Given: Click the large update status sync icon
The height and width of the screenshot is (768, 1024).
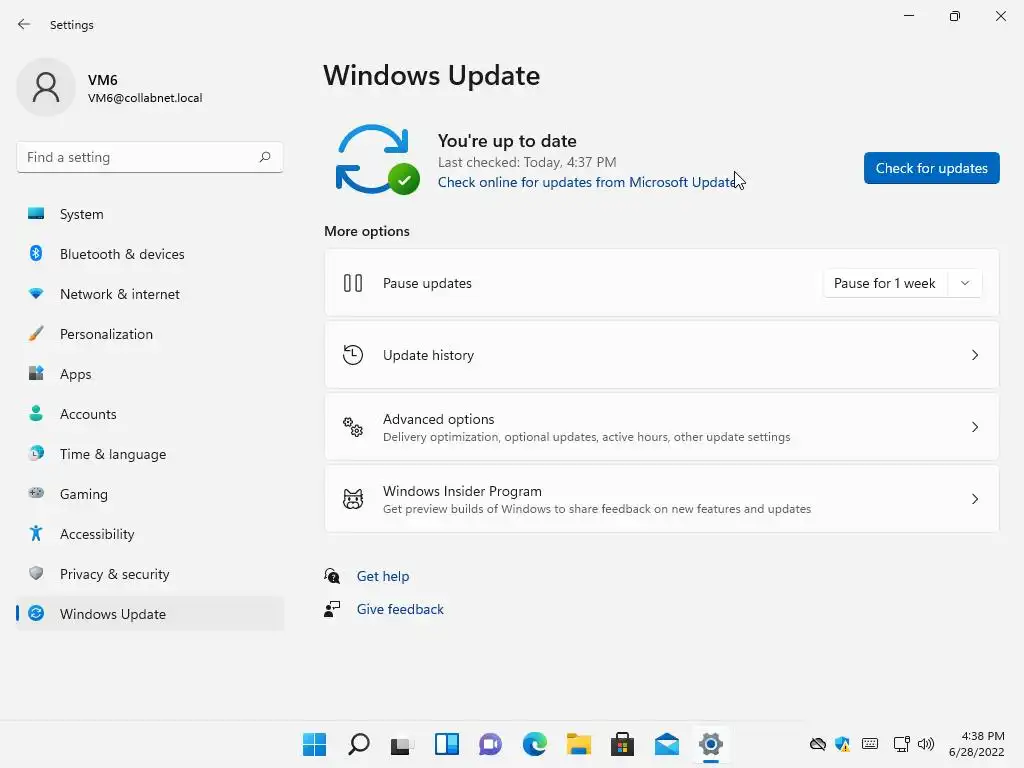Looking at the screenshot, I should coord(377,159).
